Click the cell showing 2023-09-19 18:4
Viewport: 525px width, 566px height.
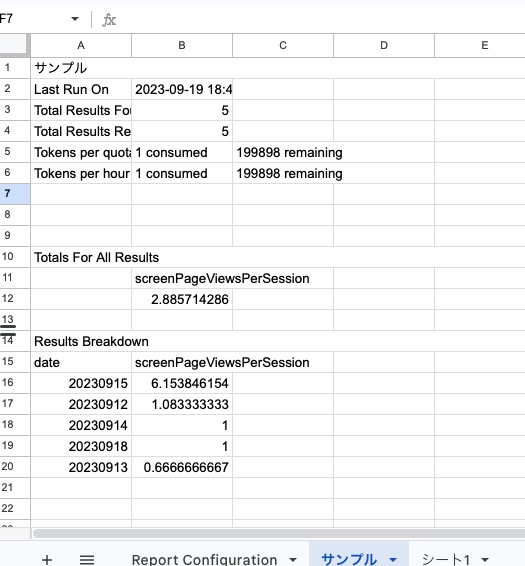182,89
